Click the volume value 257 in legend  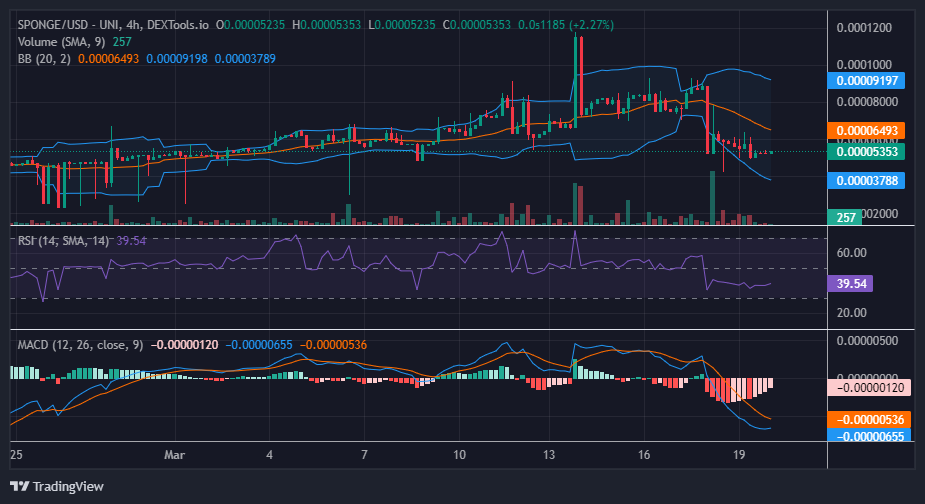[x=122, y=42]
